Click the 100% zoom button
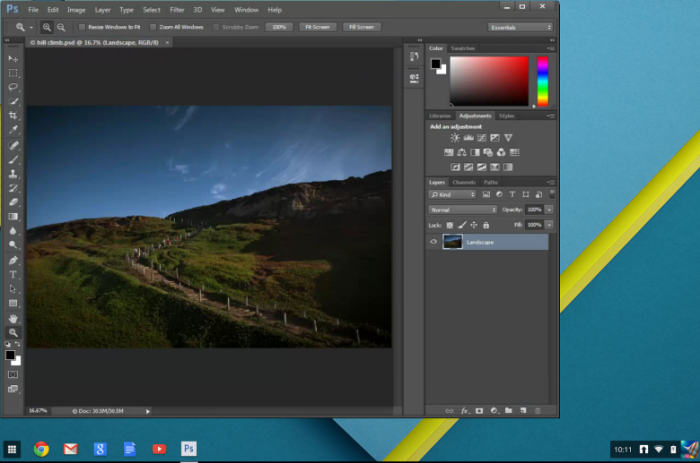The image size is (700, 463). click(x=280, y=27)
